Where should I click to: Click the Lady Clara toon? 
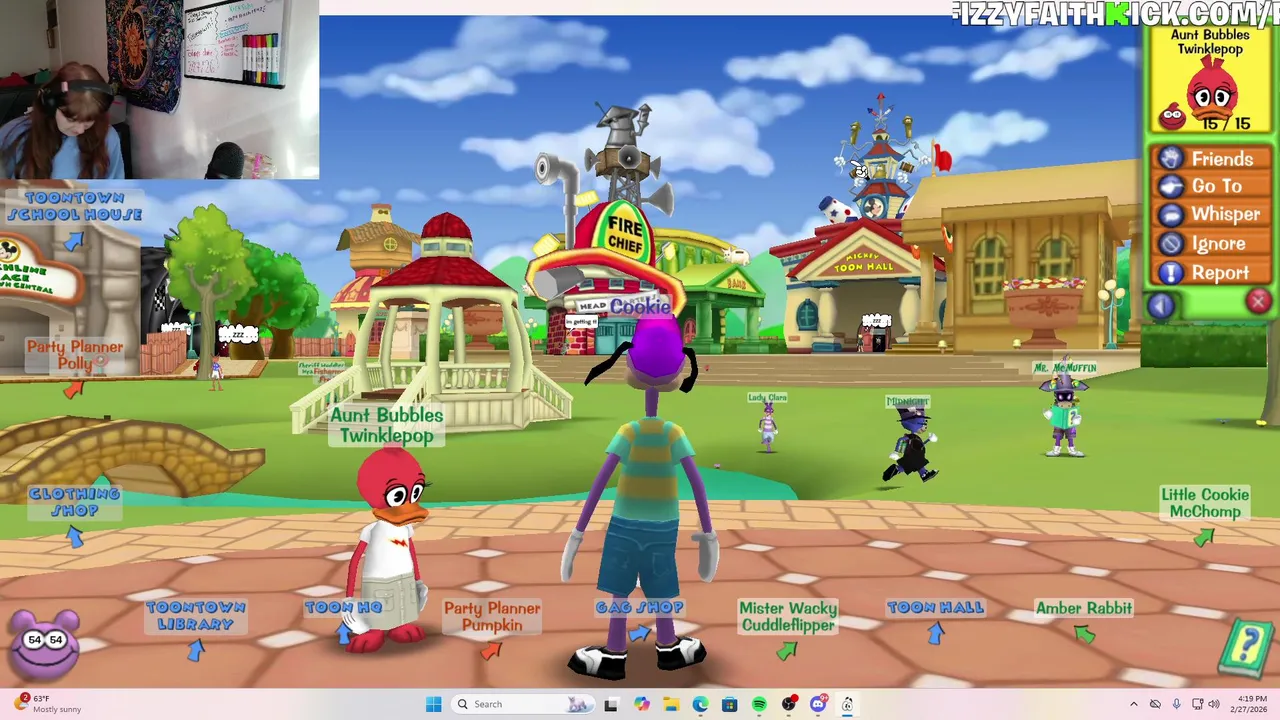(x=767, y=427)
